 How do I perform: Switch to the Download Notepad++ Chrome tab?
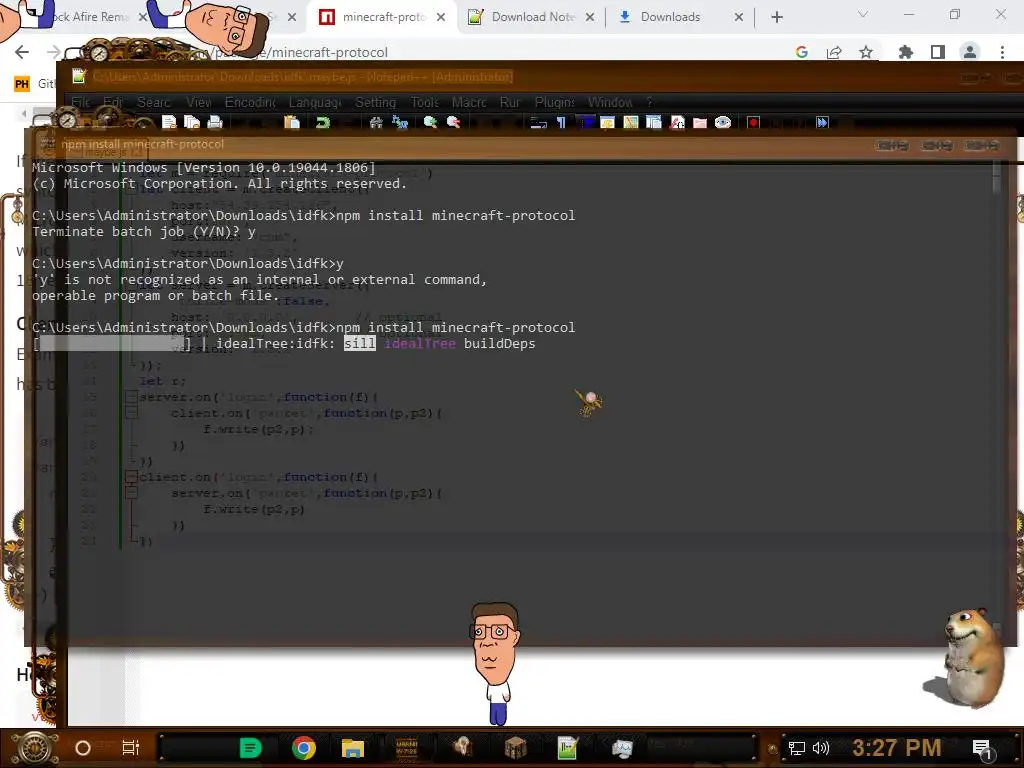pyautogui.click(x=532, y=17)
